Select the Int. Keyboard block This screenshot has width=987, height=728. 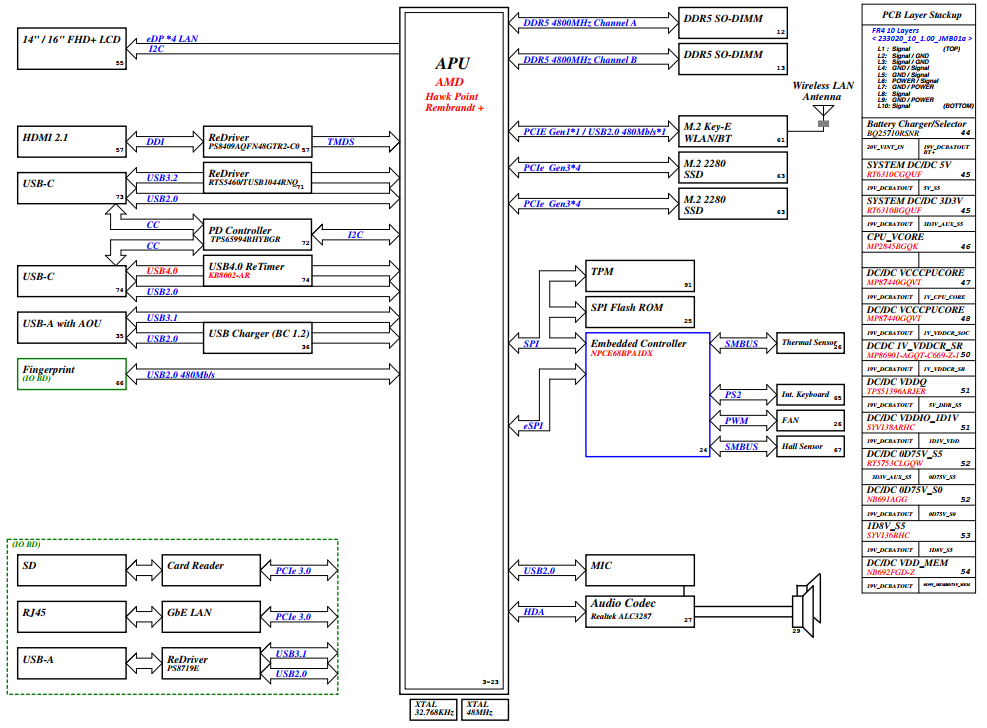tap(810, 395)
